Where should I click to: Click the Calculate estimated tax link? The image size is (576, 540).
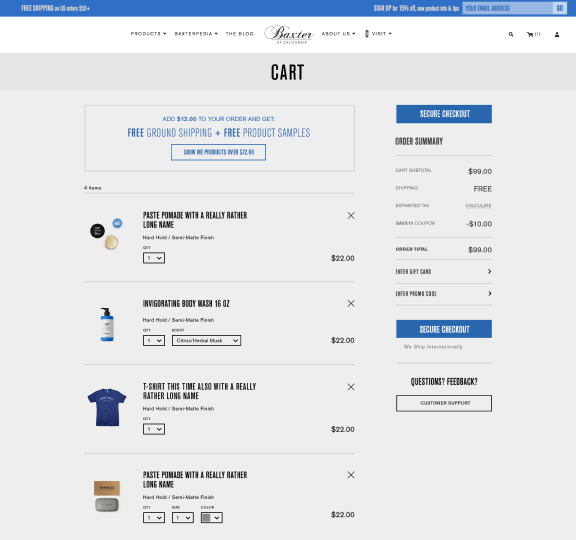478,206
